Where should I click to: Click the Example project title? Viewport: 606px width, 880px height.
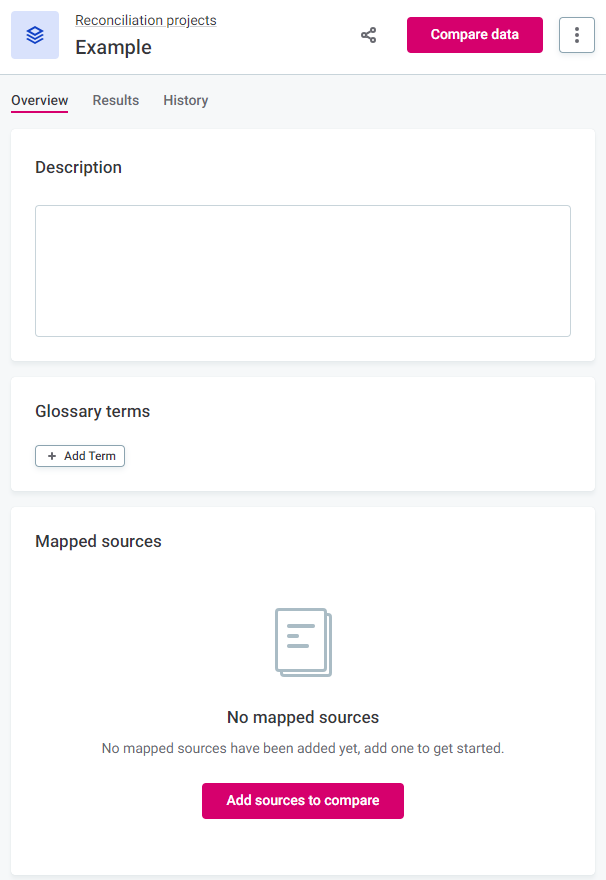(x=114, y=47)
